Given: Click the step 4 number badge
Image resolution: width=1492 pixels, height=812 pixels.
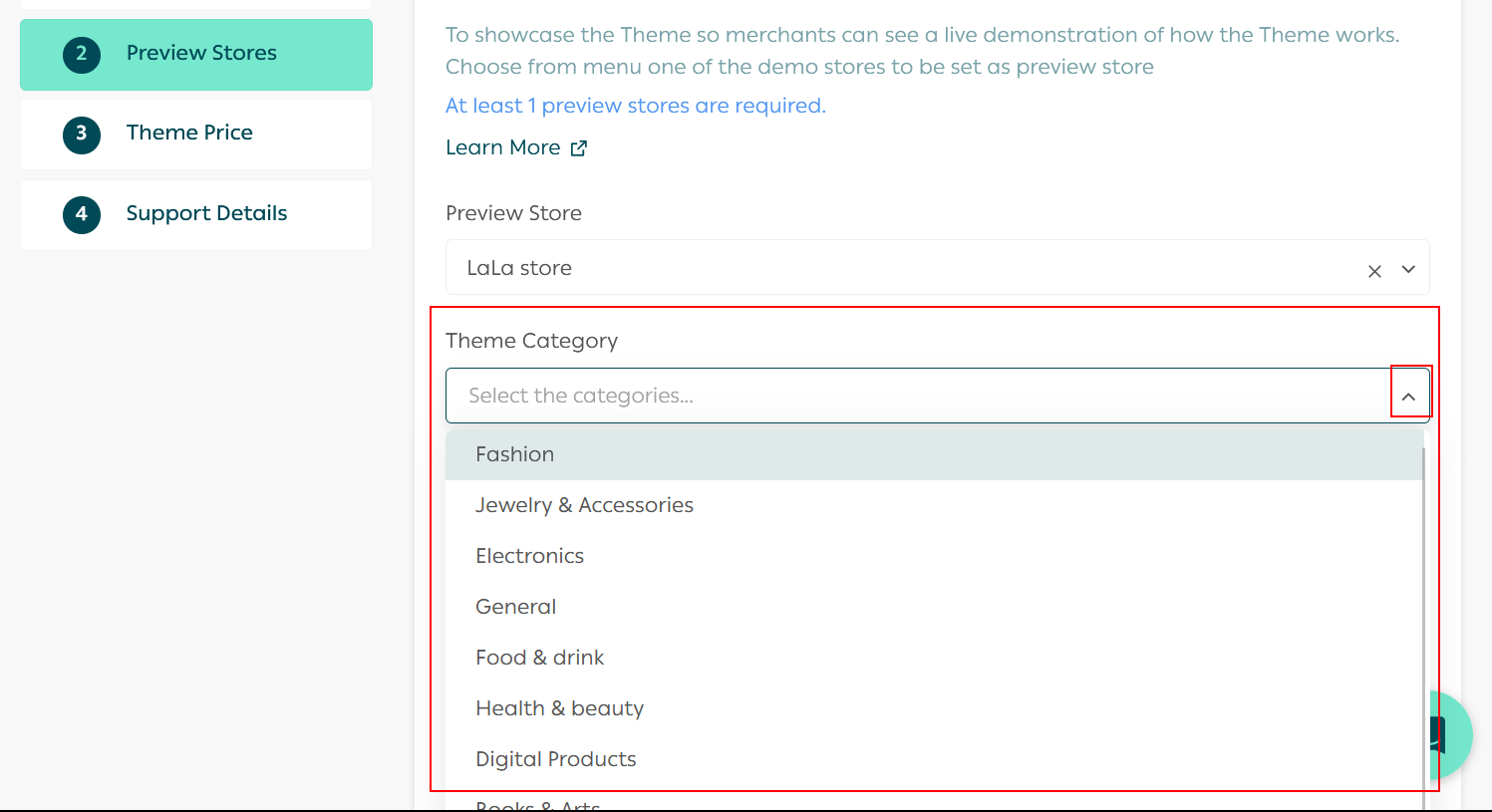Looking at the screenshot, I should 82,214.
